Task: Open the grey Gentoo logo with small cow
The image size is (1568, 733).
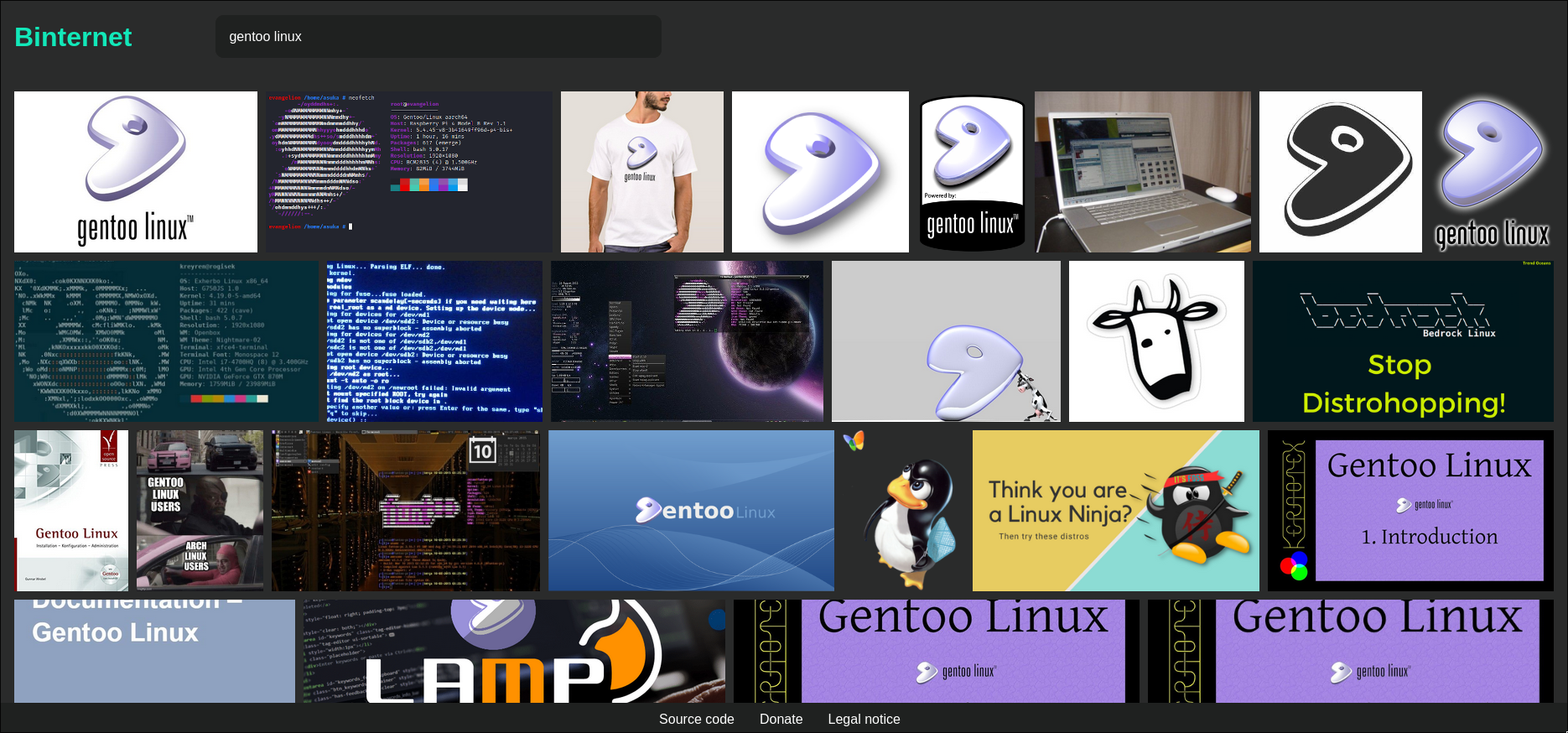Action: pos(946,341)
